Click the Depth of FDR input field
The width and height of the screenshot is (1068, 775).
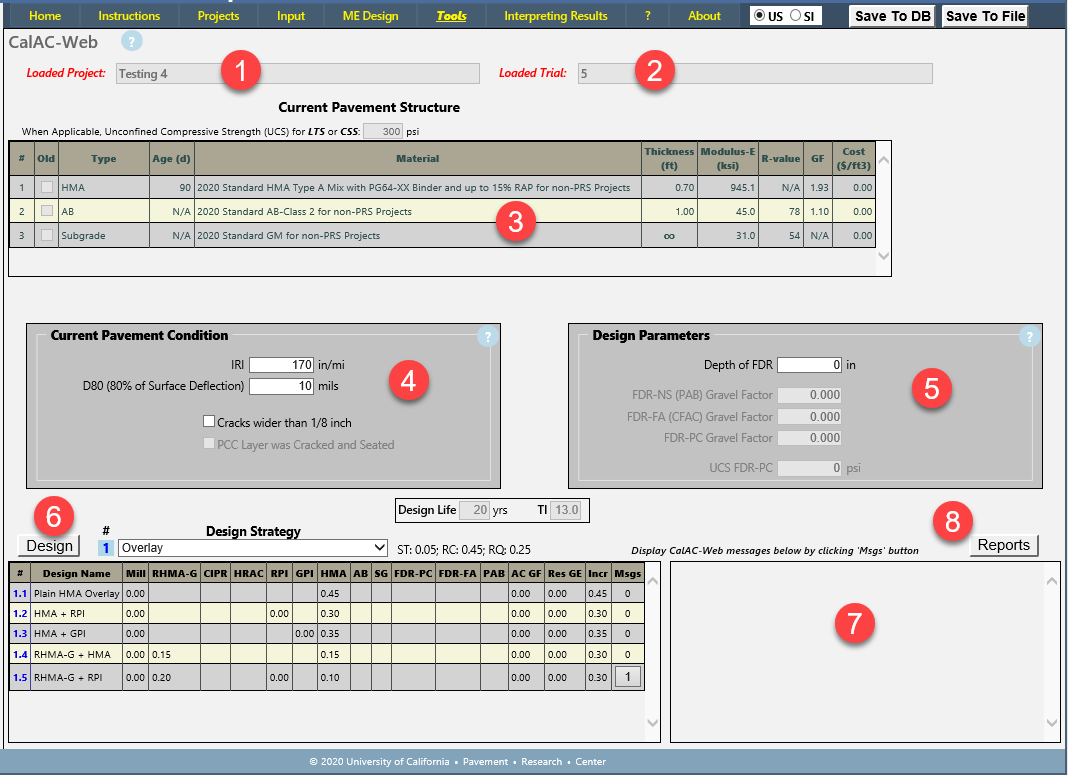click(x=809, y=366)
